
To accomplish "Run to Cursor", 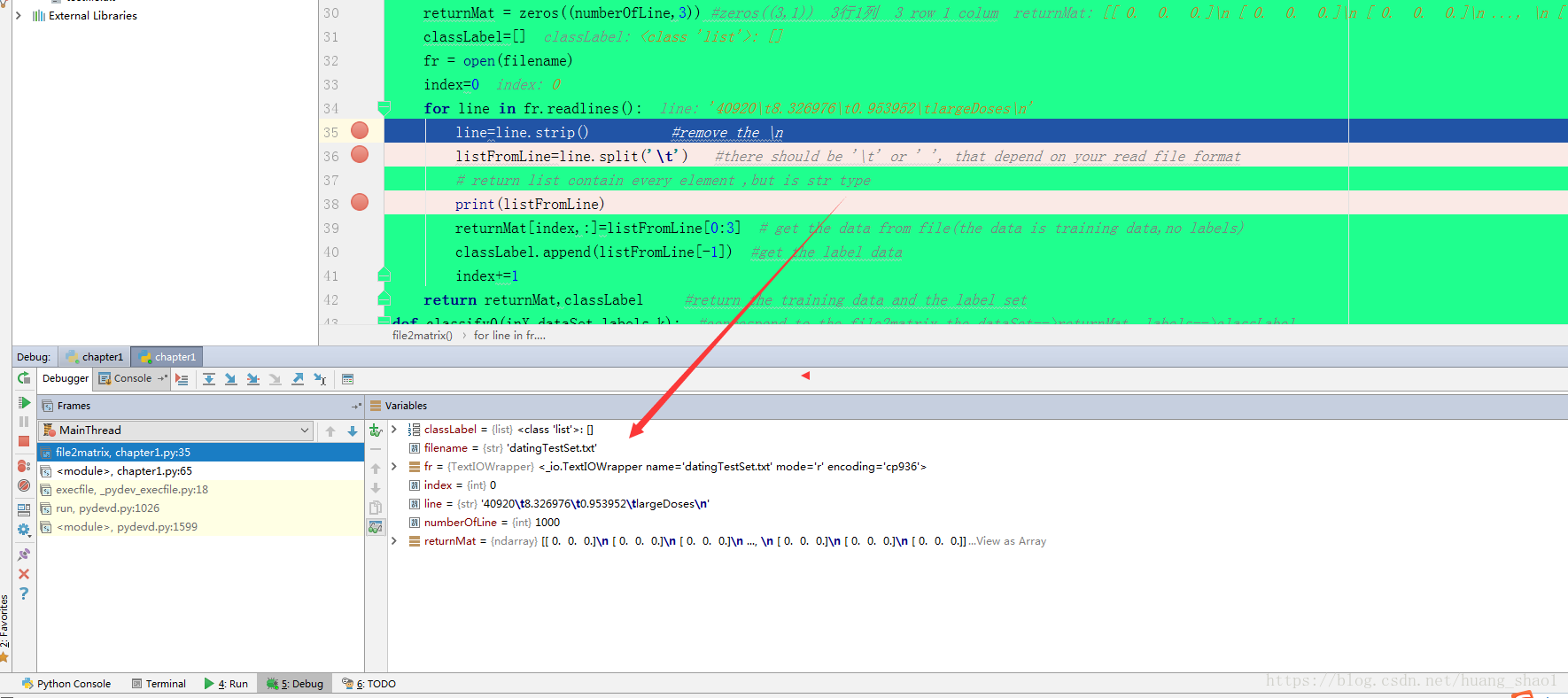I will click(x=320, y=379).
